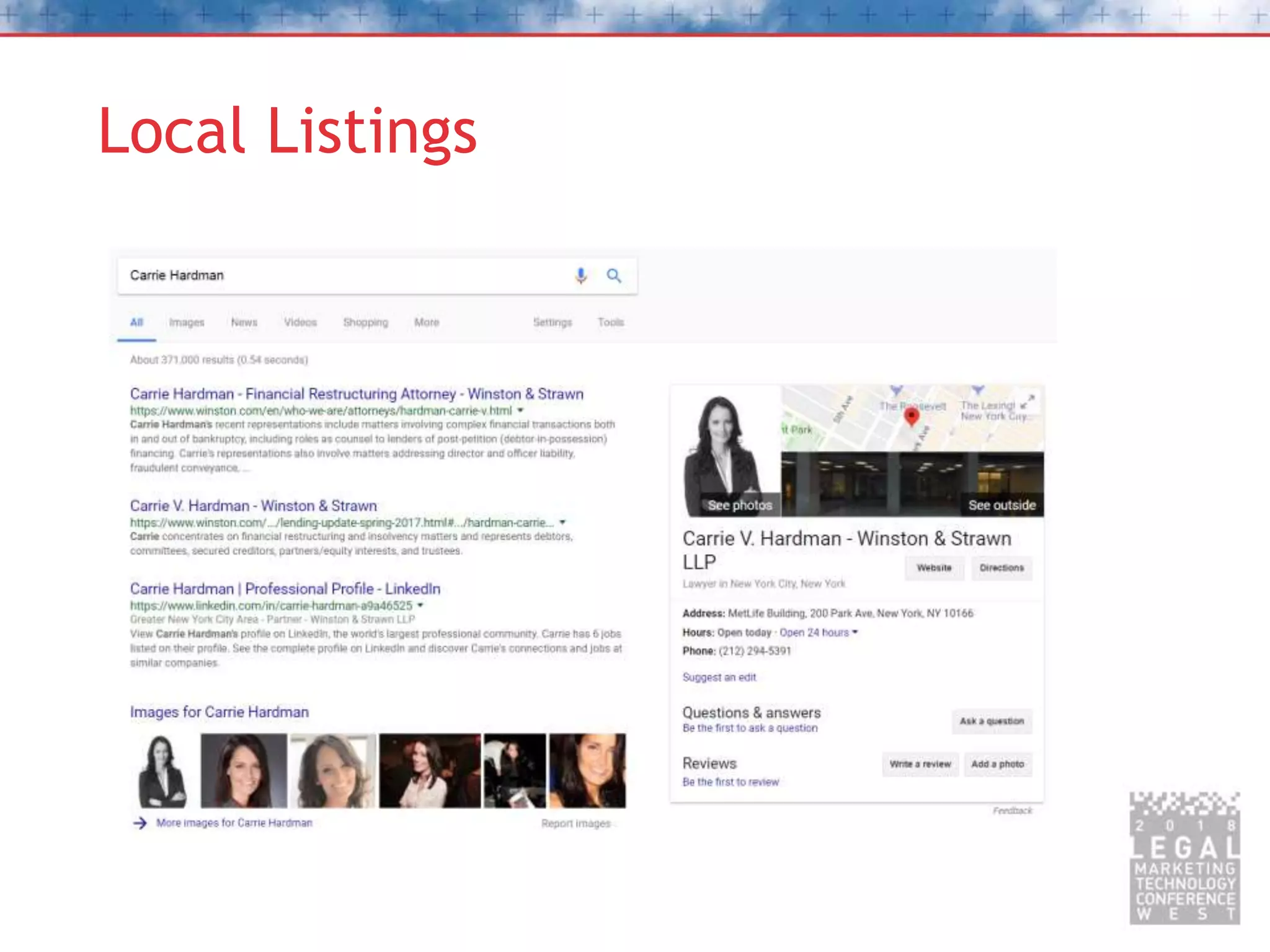
Task: Expand dropdown arrow beside lending-update-spring-2017 URL
Action: tap(562, 522)
